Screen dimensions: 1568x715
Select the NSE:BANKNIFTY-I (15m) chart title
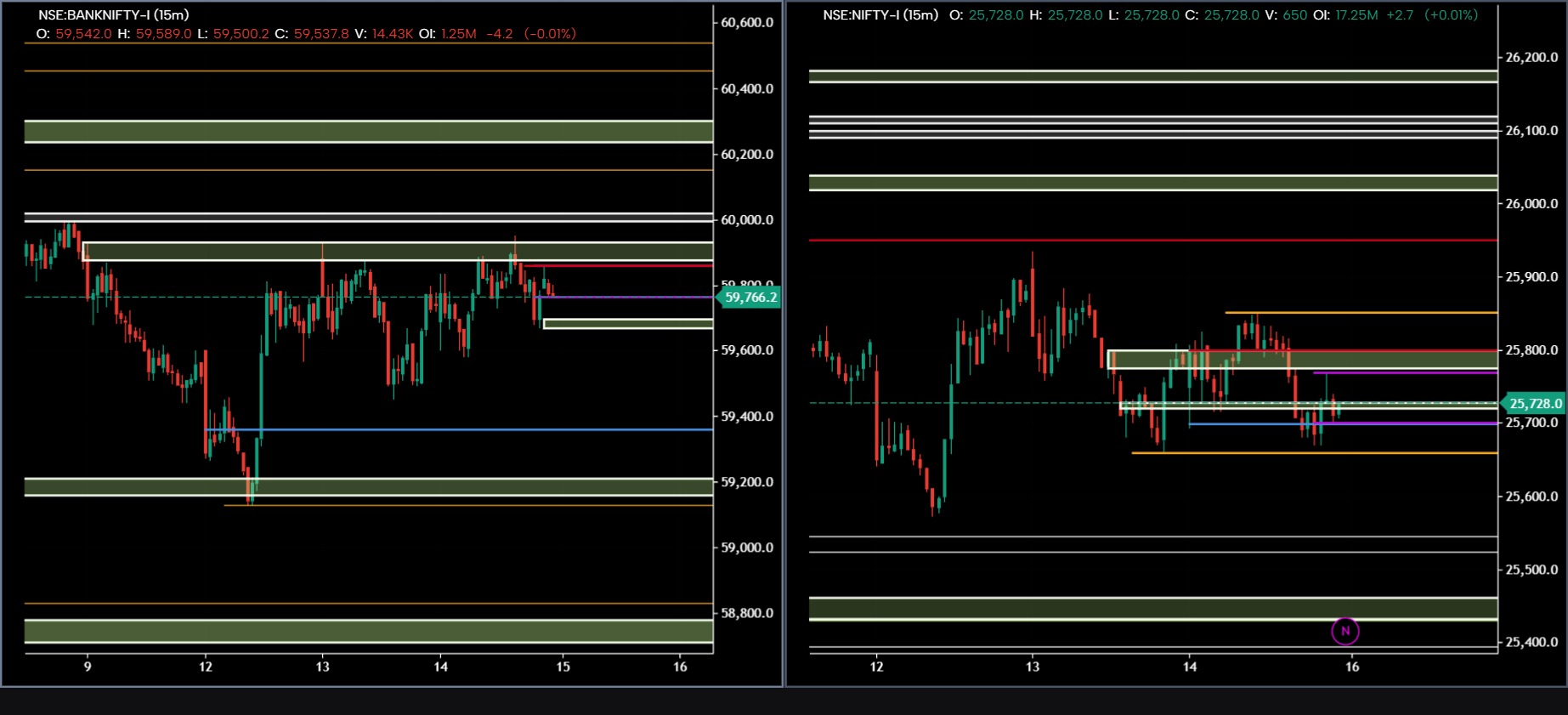click(113, 15)
